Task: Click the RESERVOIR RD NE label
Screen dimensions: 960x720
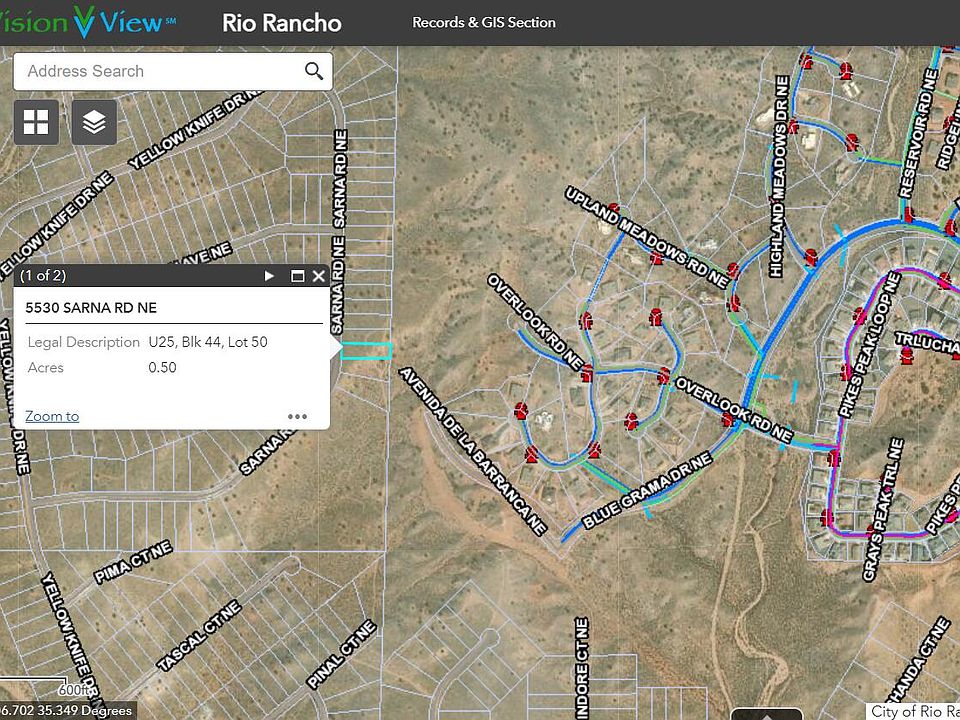Action: [x=919, y=133]
